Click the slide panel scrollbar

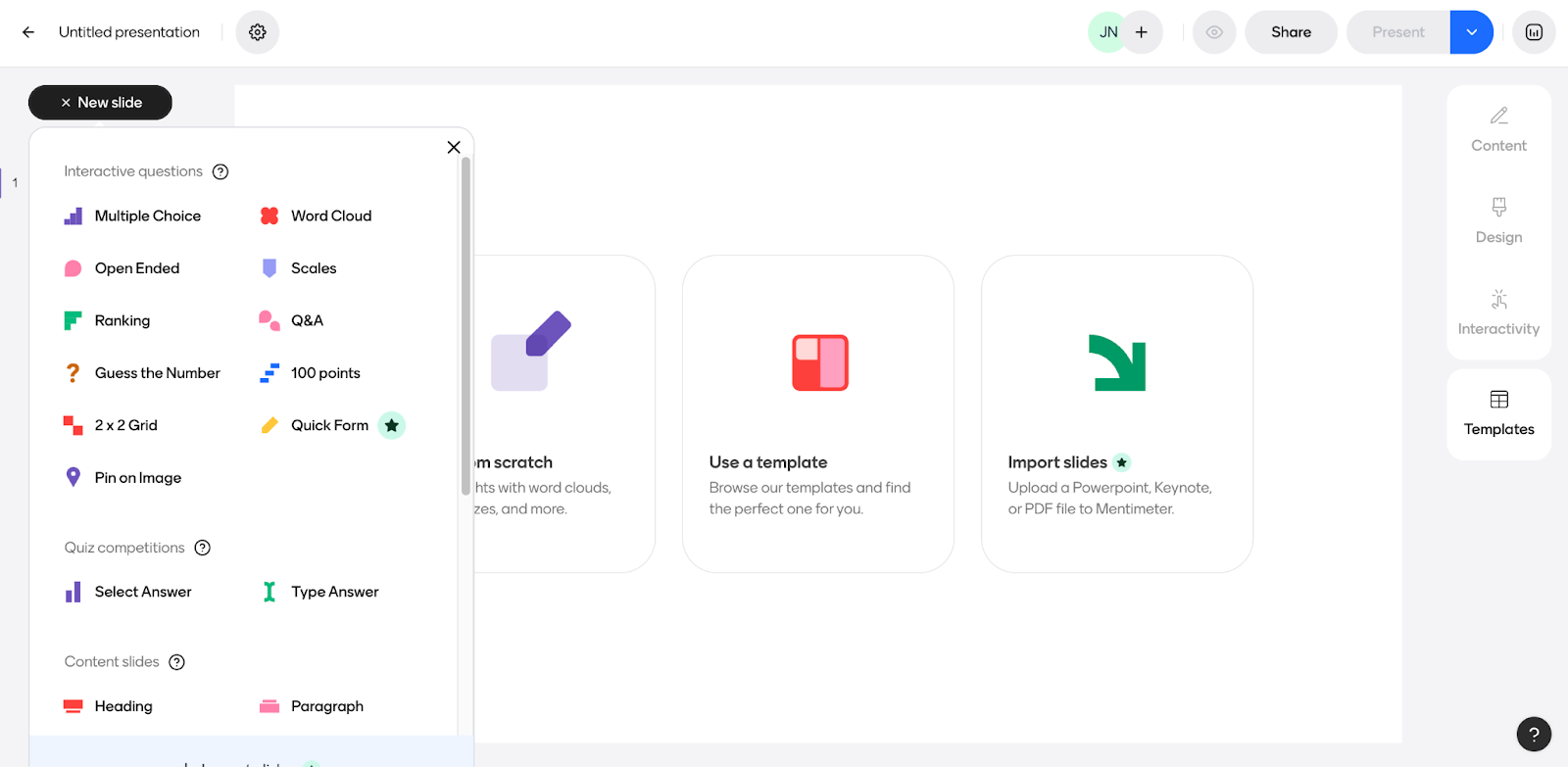click(x=465, y=326)
